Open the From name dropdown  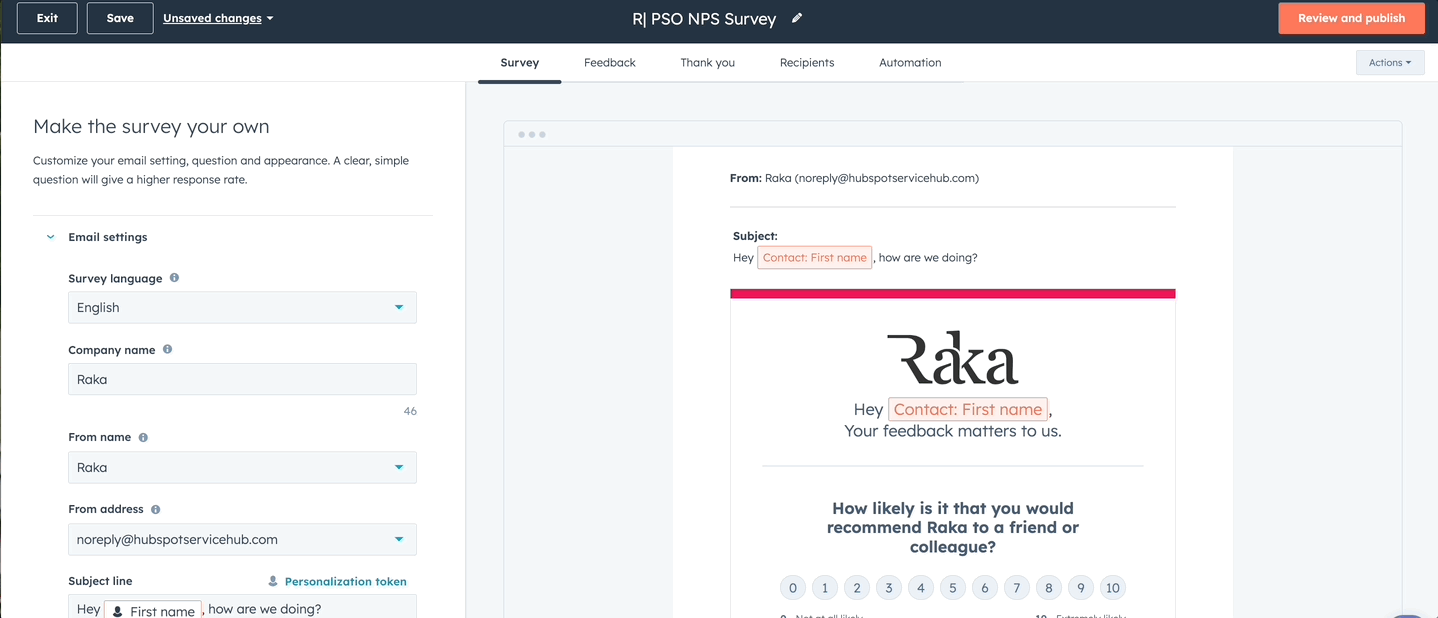click(x=242, y=468)
